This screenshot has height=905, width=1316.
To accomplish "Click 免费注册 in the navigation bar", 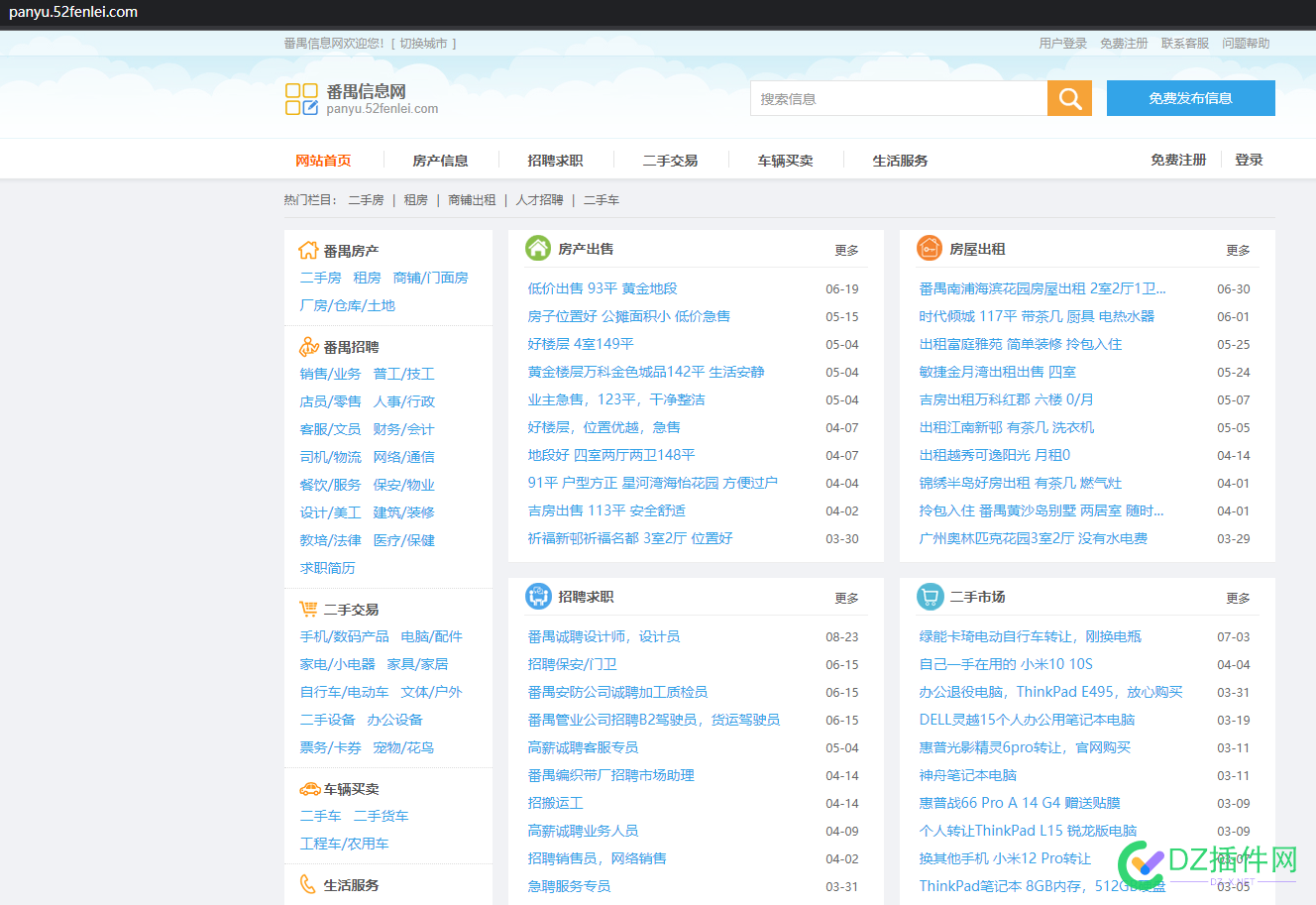I will 1178,160.
